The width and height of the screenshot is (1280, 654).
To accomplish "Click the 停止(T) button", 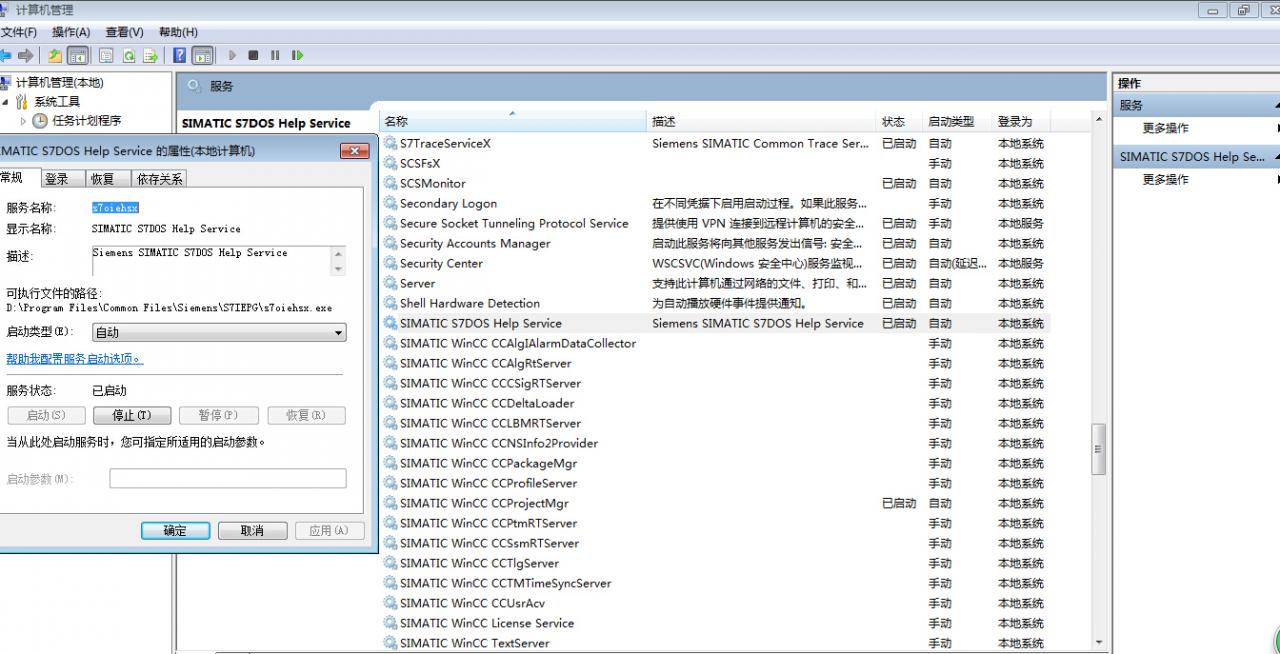I will pos(132,415).
